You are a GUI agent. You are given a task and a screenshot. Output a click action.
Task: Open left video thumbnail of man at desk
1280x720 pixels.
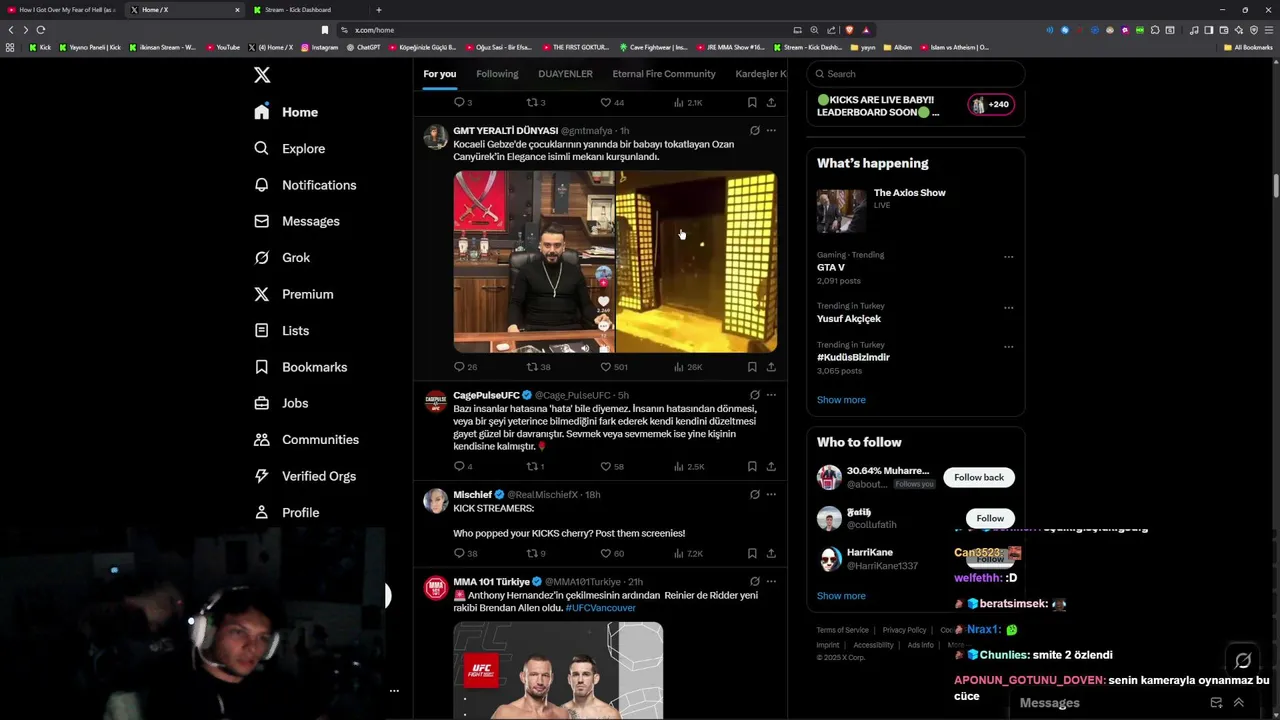pos(534,261)
